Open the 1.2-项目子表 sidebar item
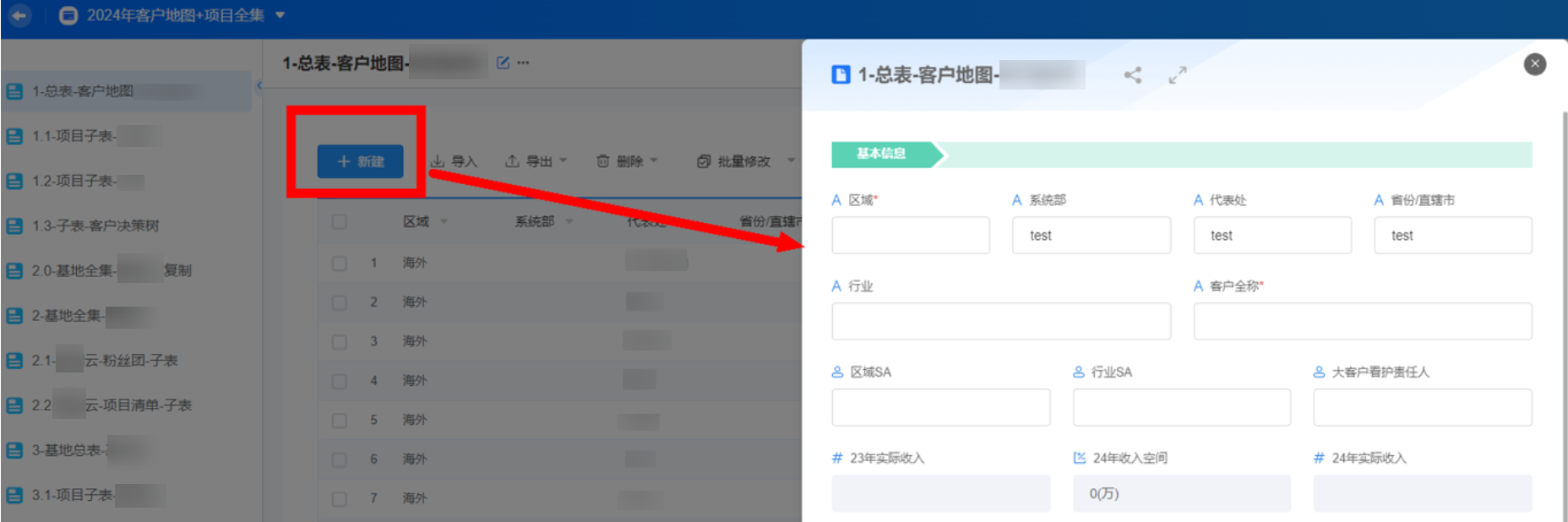 coord(127,181)
